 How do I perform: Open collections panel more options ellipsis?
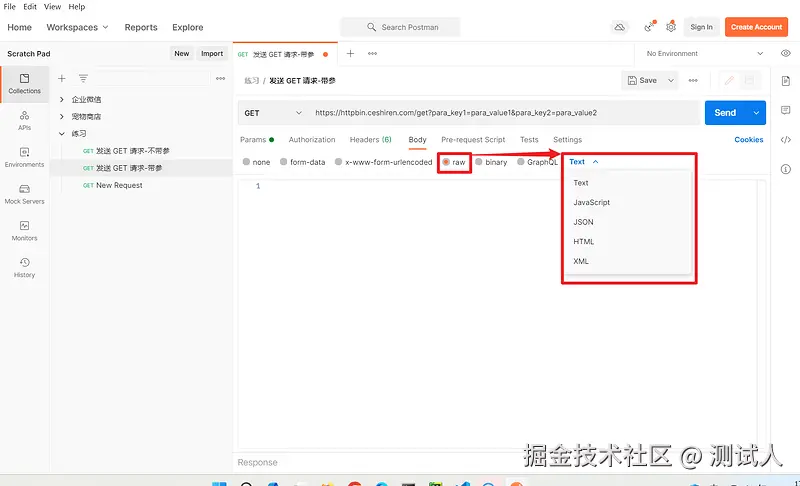coord(220,79)
